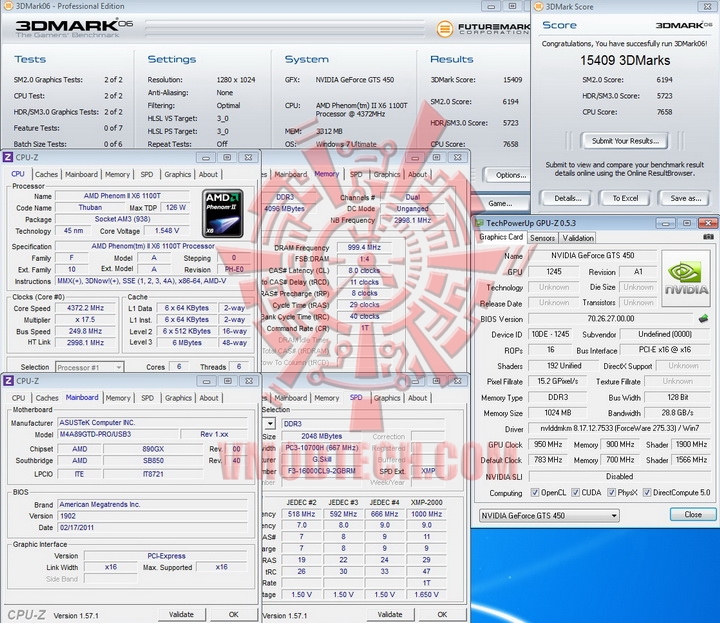
Task: Click the TechPowerUp GPU-Z title bar icon
Action: tap(479, 223)
